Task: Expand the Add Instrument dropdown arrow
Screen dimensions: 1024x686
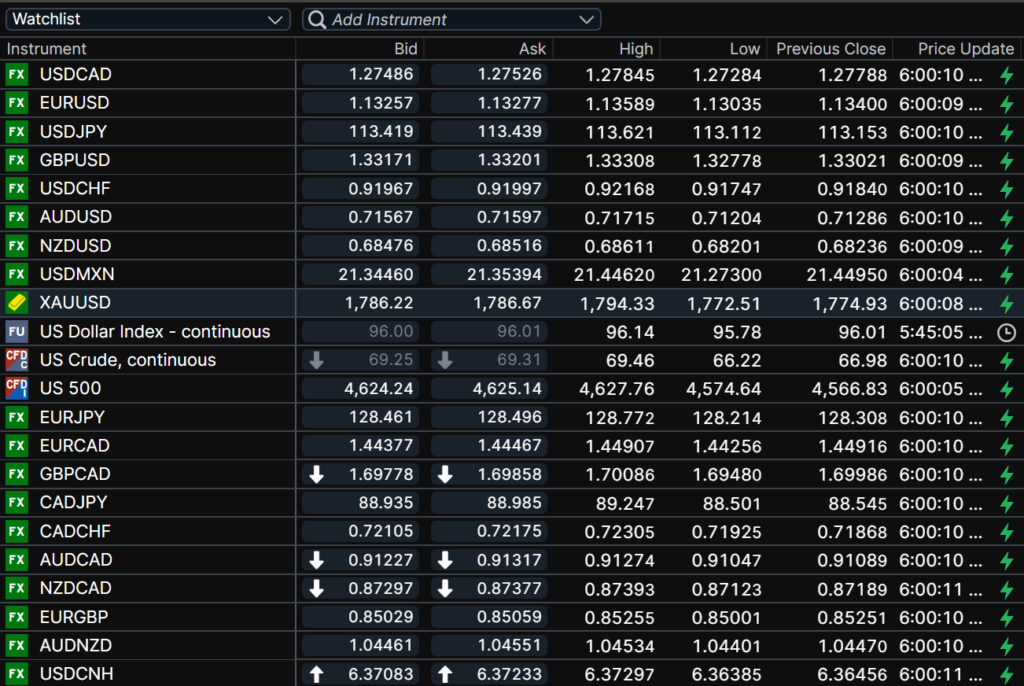Action: tap(586, 20)
